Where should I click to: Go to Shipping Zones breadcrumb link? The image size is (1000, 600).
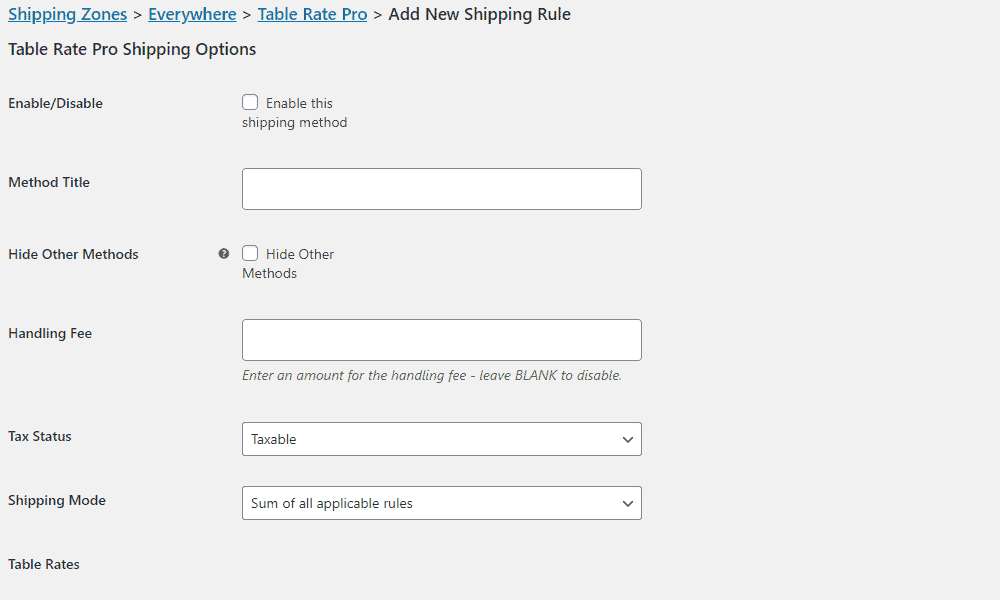tap(68, 14)
